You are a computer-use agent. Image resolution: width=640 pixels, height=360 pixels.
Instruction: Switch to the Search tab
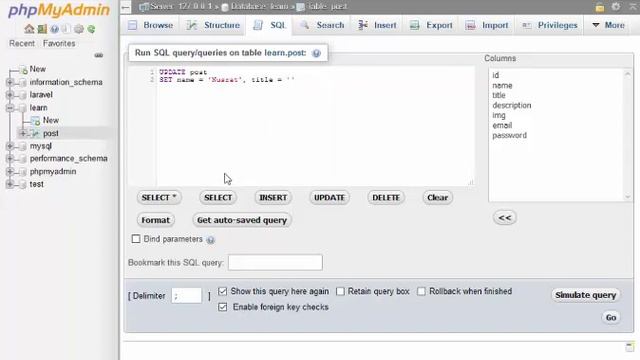pyautogui.click(x=322, y=25)
